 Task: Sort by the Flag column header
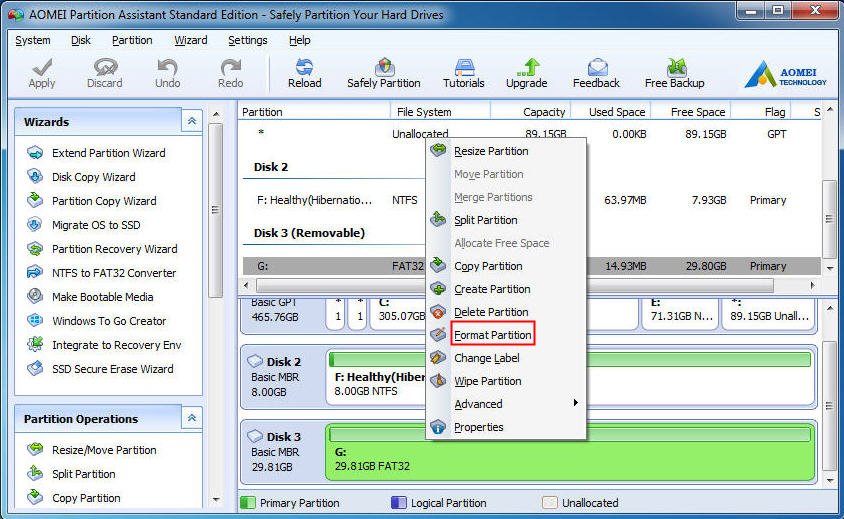(x=760, y=112)
